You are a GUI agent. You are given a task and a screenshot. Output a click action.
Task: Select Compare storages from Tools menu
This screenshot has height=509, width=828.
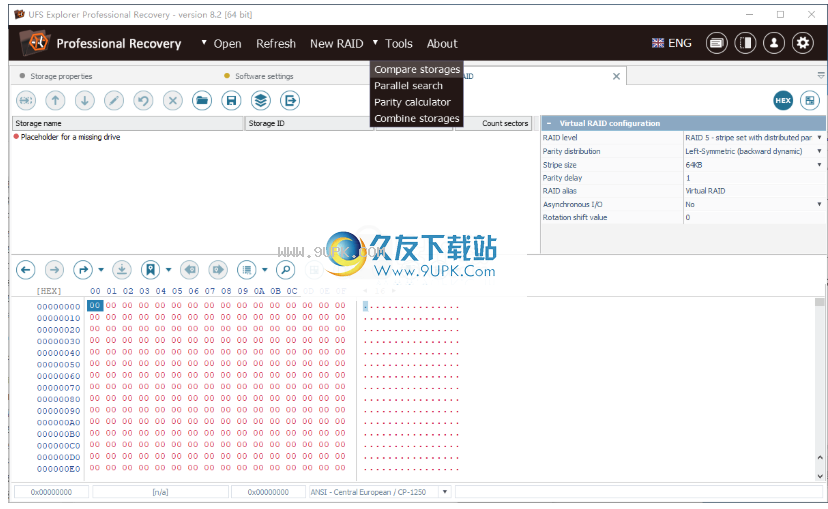[x=417, y=69]
